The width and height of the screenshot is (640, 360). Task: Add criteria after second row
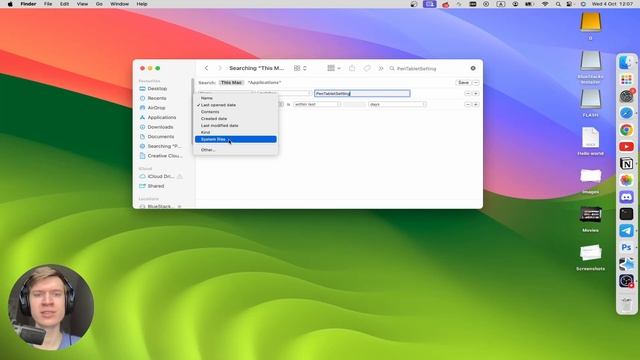point(476,104)
